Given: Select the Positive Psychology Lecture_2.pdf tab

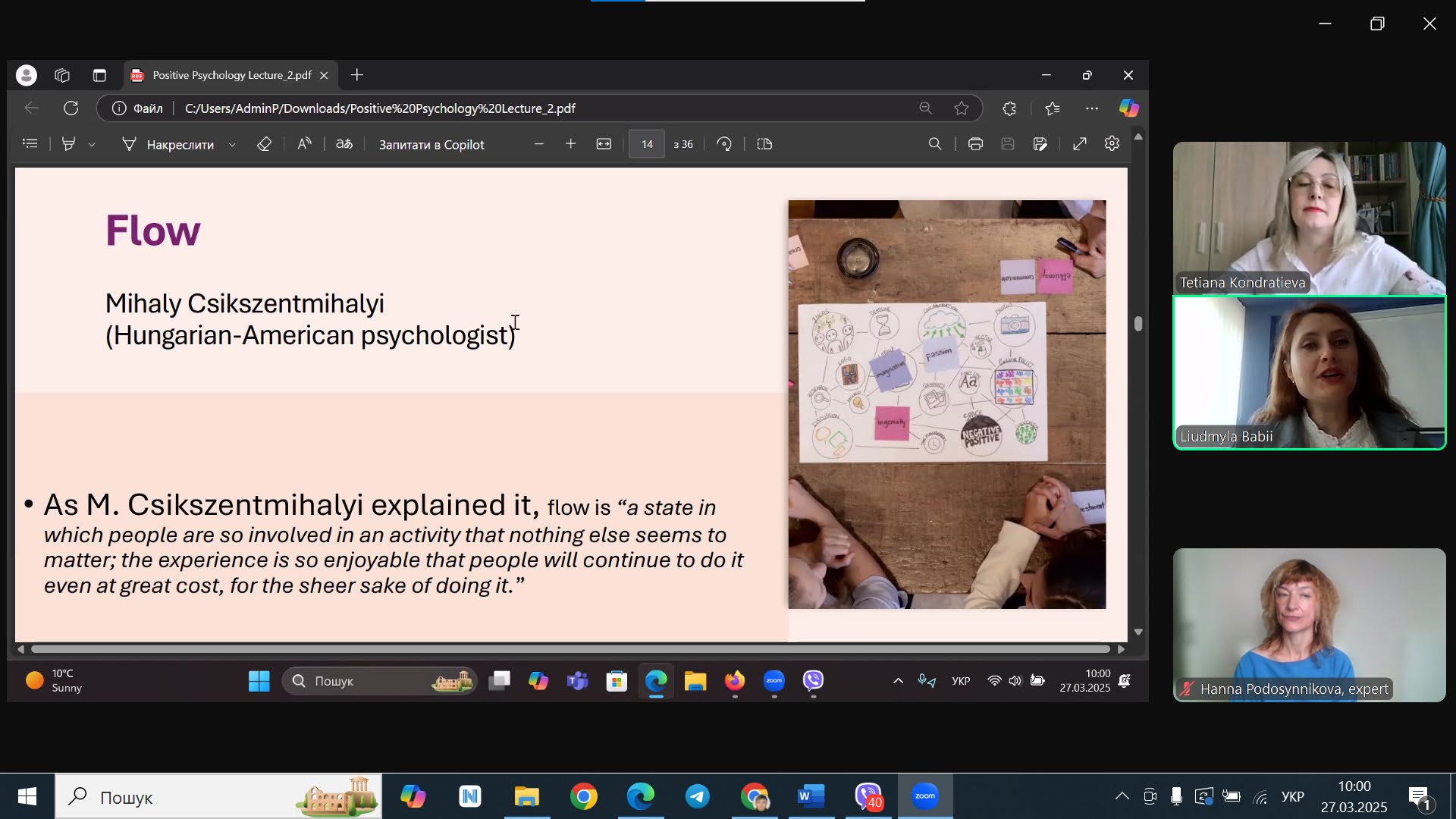Looking at the screenshot, I should (231, 75).
